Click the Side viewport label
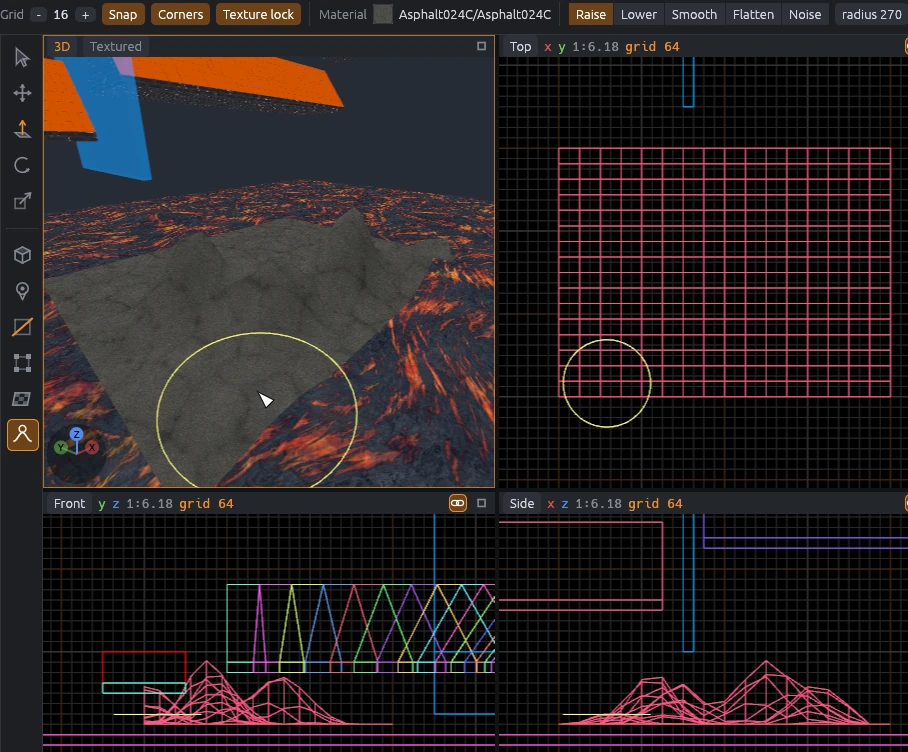 coord(521,503)
